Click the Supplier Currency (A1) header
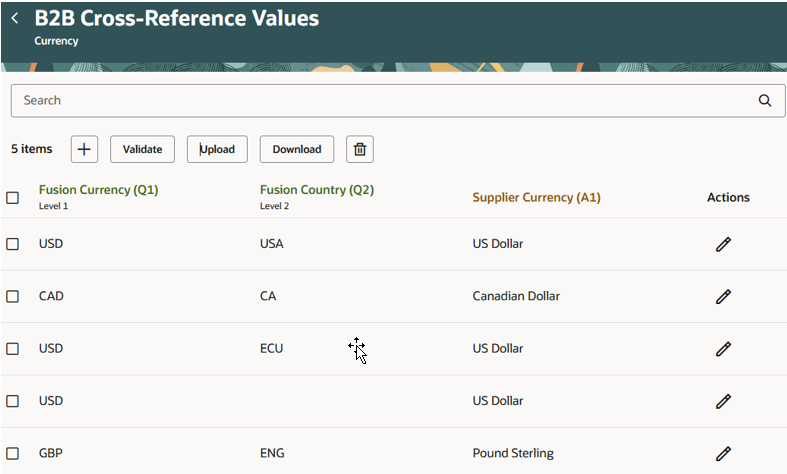Image resolution: width=787 pixels, height=474 pixels. pos(536,197)
